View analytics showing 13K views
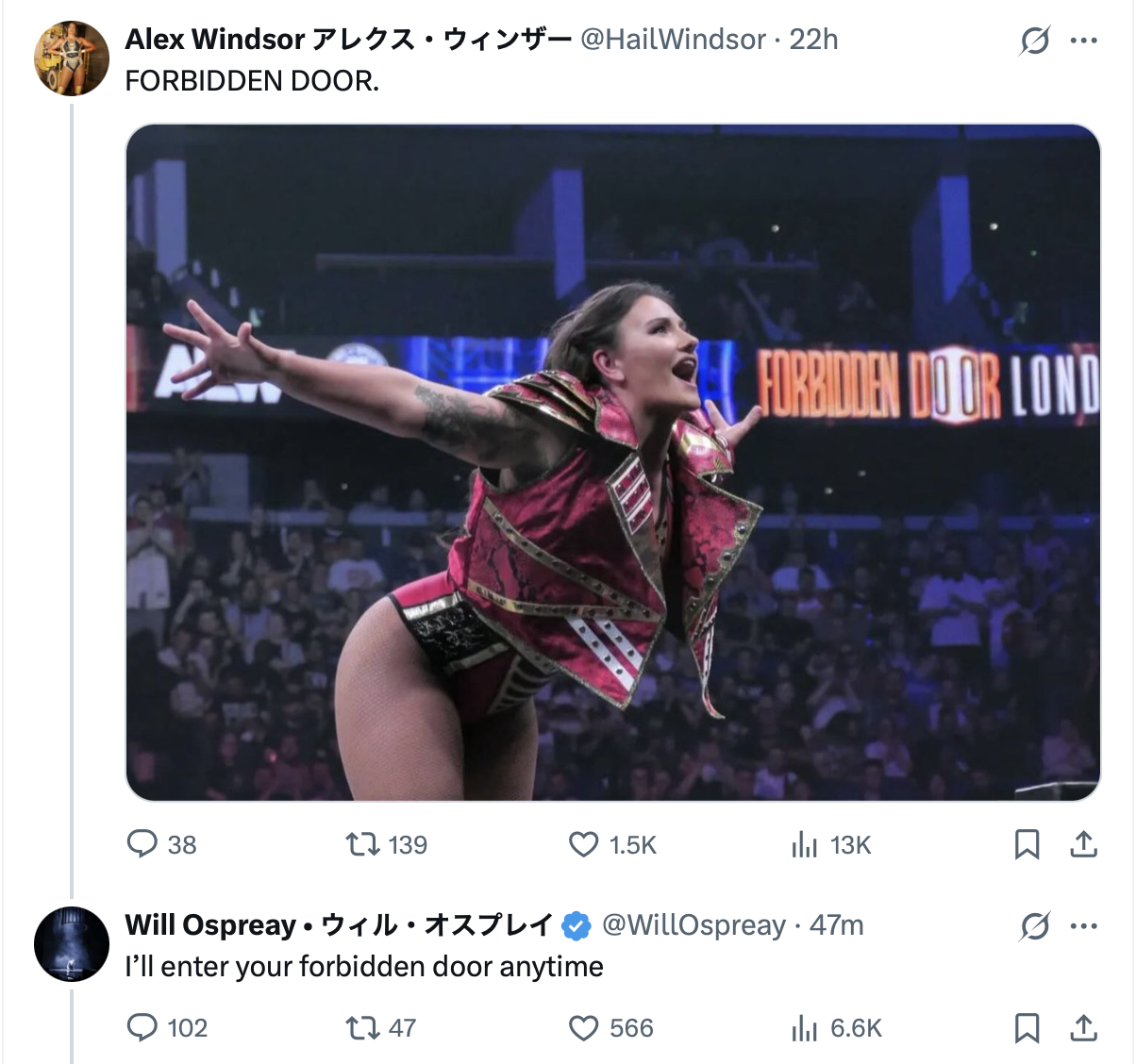 804,844
